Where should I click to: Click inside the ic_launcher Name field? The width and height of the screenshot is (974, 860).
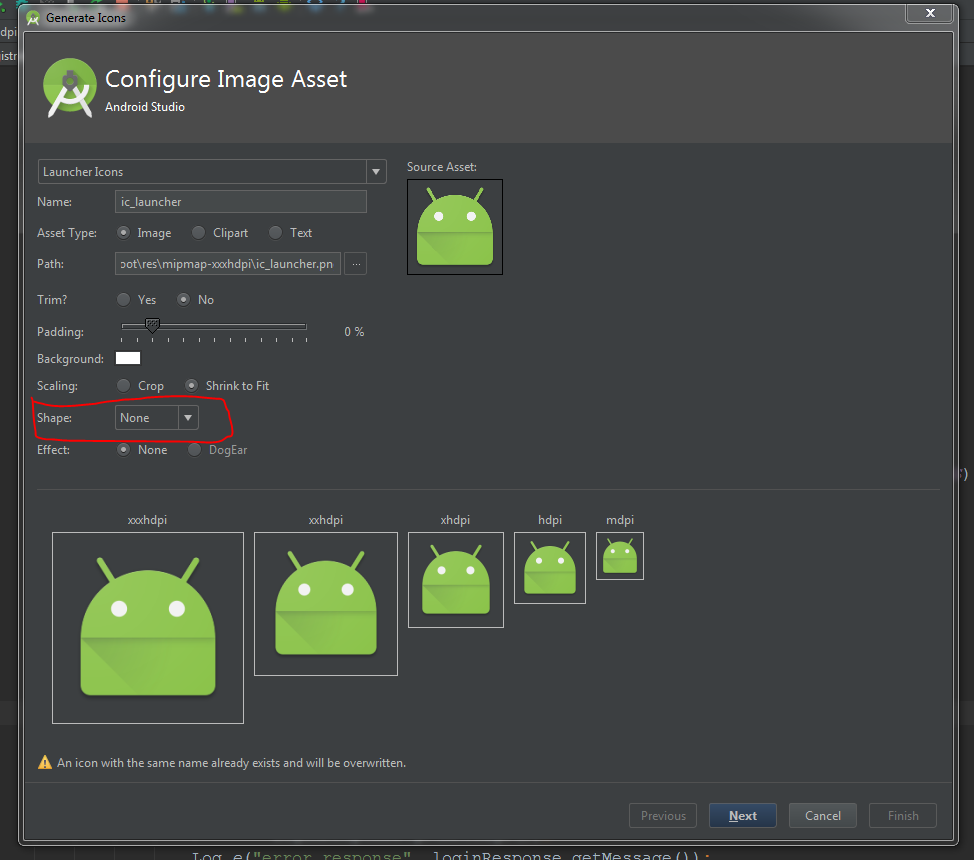pos(240,201)
